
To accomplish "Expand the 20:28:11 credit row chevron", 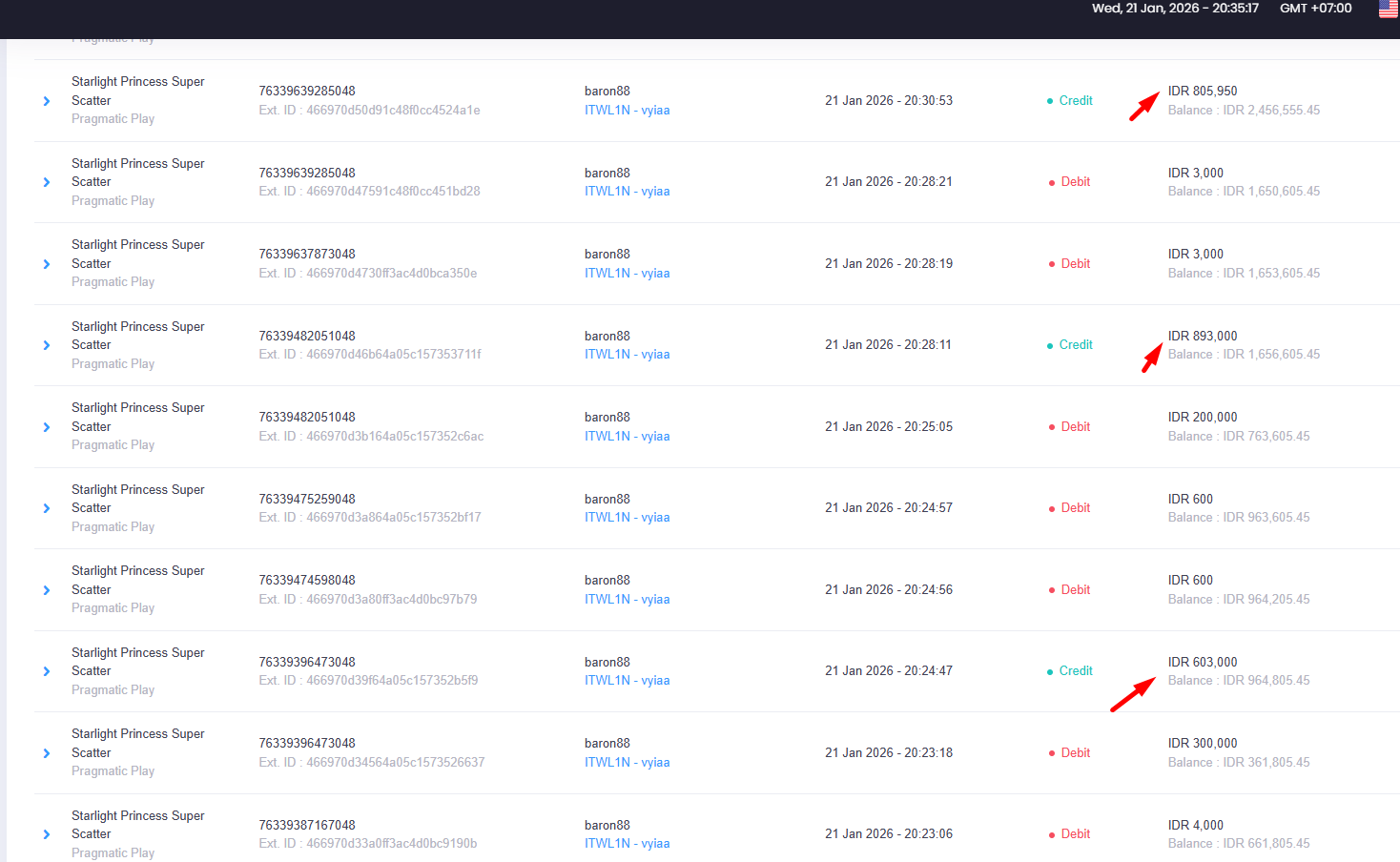I will 47,345.
